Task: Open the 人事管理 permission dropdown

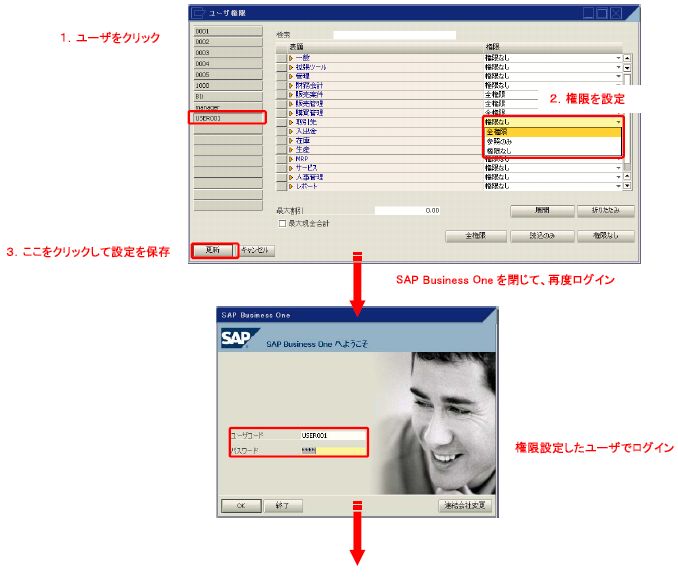Action: click(x=618, y=177)
